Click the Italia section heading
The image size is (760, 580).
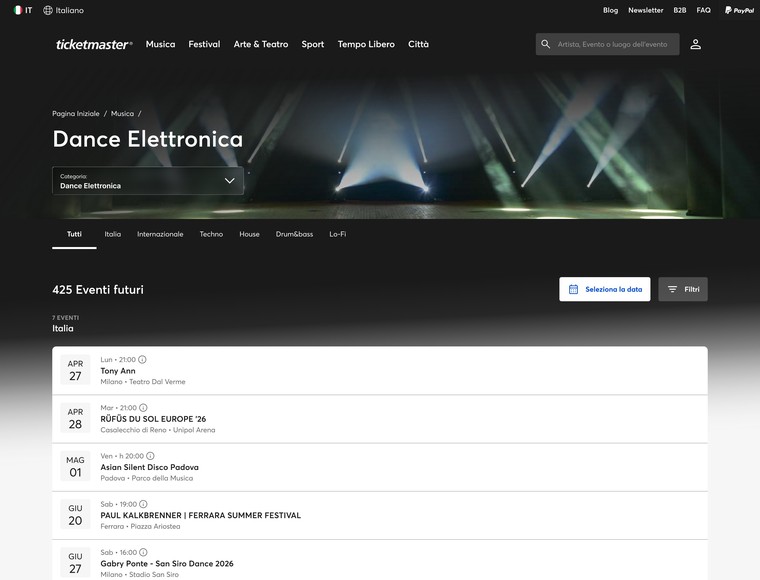click(x=63, y=329)
